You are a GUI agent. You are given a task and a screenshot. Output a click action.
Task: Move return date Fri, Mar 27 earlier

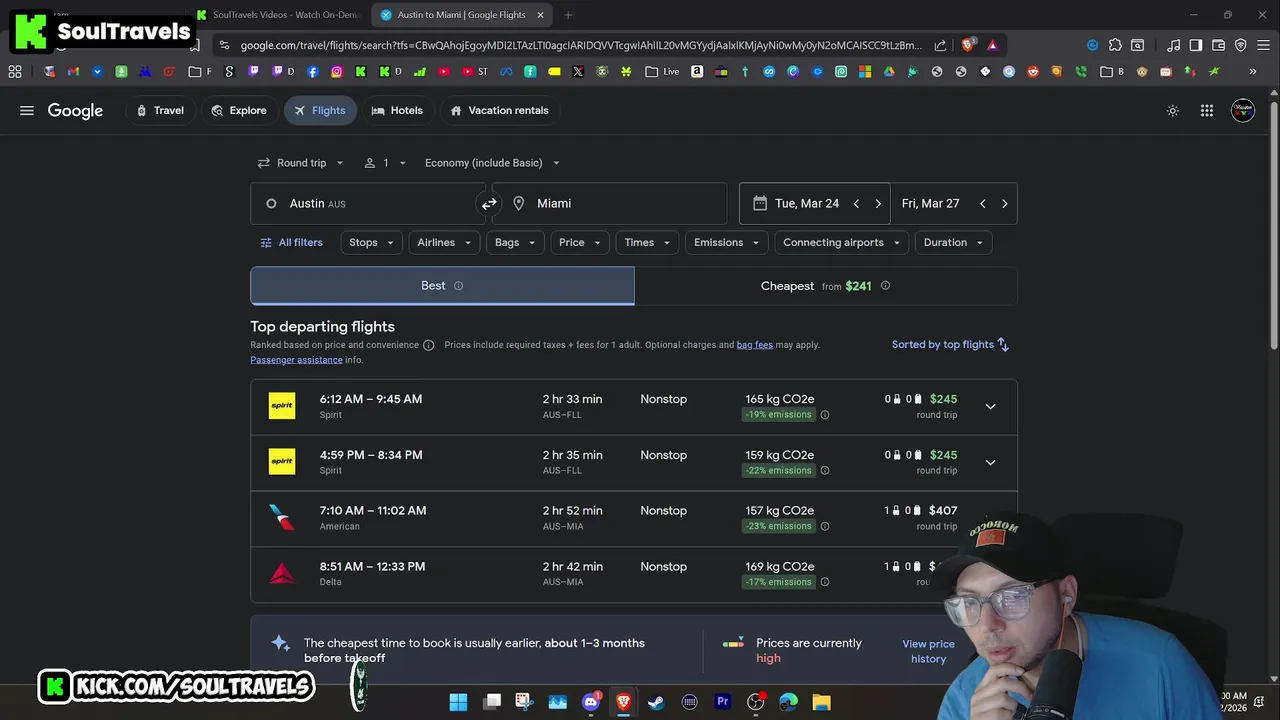(983, 204)
